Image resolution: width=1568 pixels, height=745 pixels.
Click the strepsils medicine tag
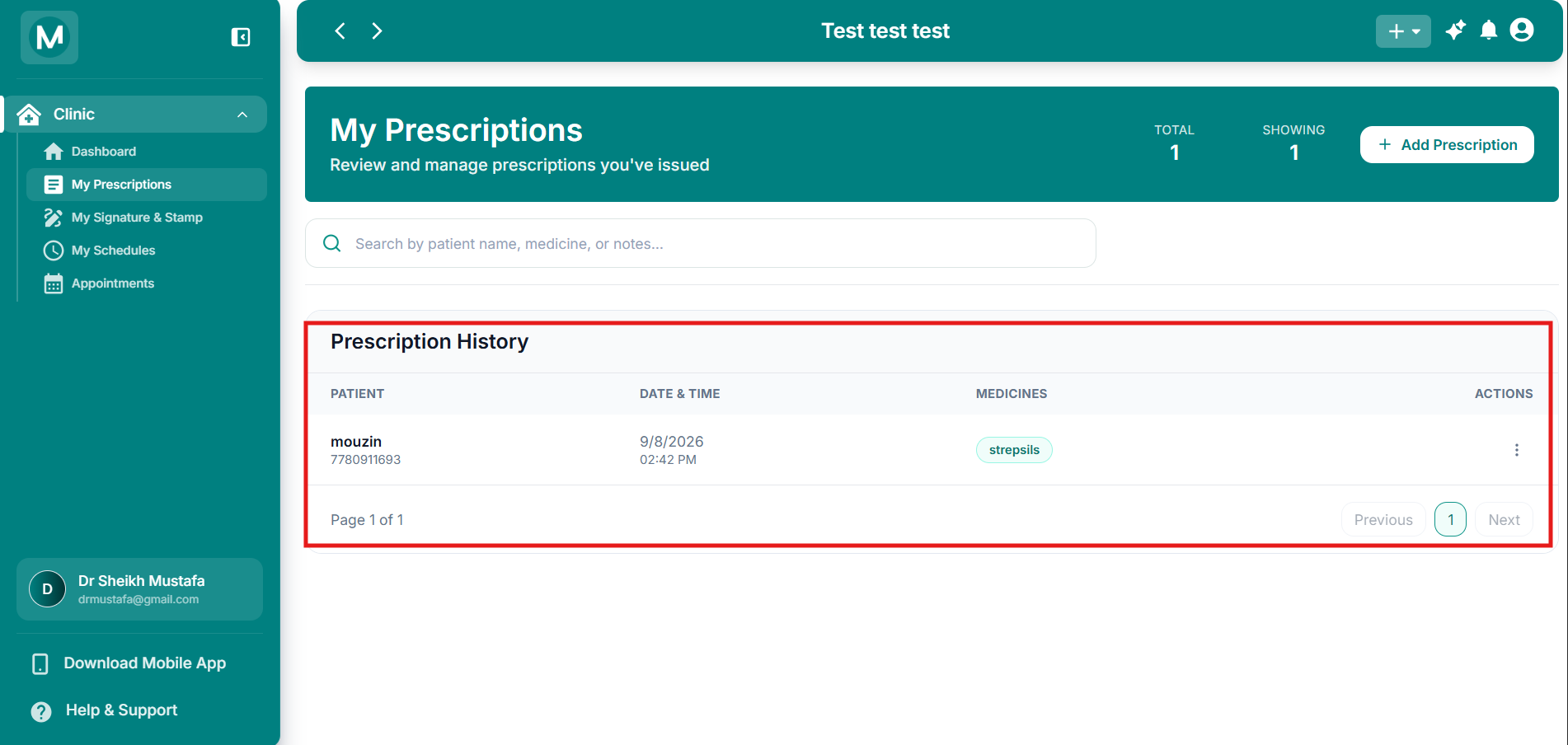(x=1014, y=450)
